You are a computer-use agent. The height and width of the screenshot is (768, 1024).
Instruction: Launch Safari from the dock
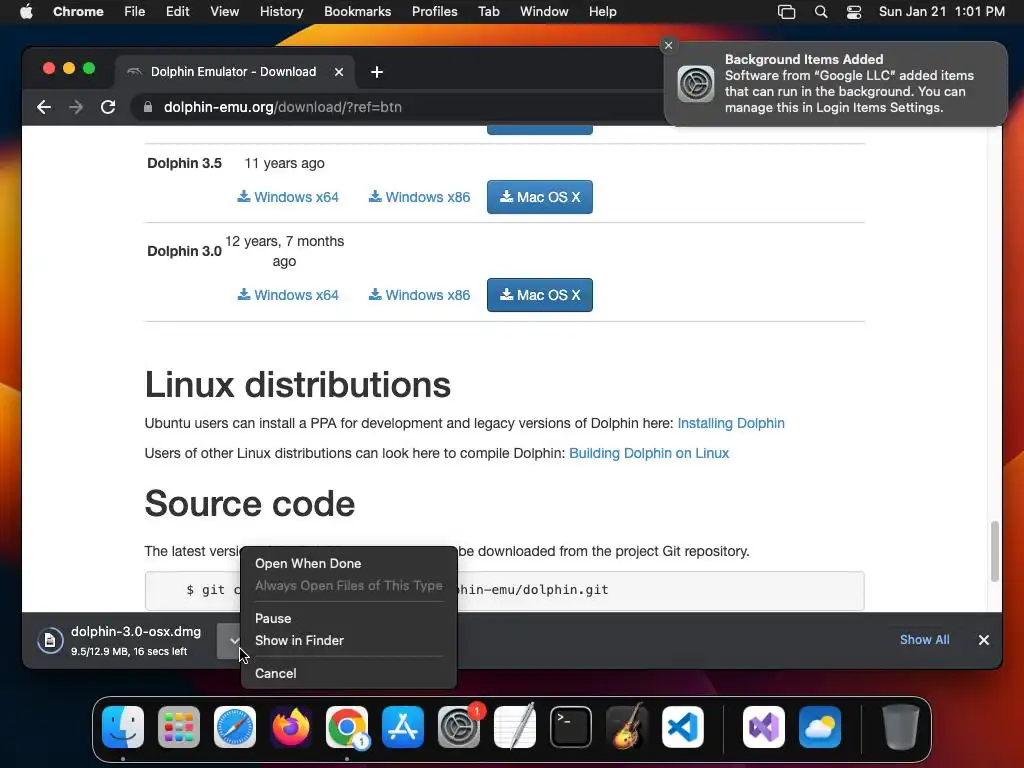click(x=235, y=727)
